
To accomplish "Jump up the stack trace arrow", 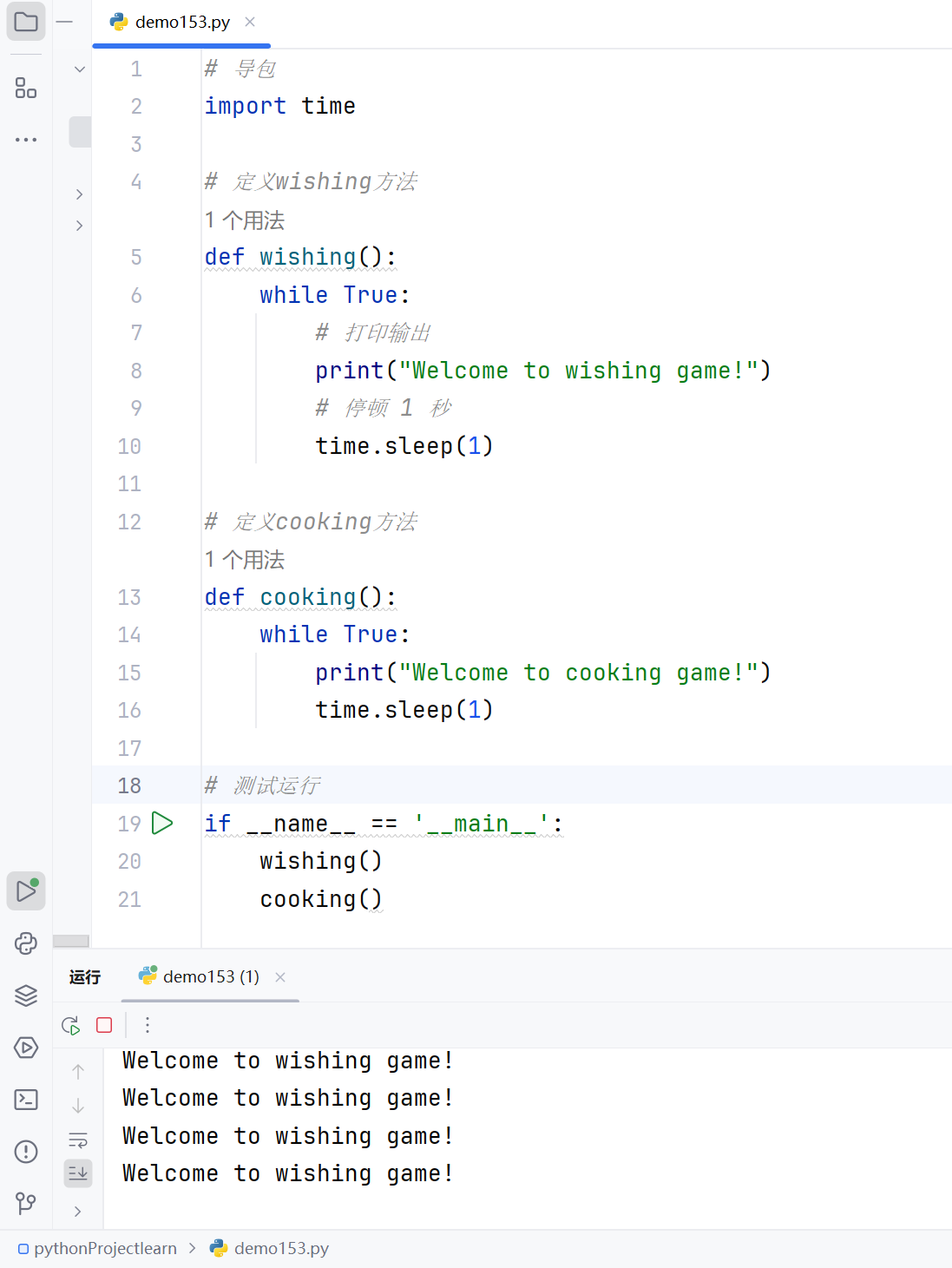I will pos(78,1072).
